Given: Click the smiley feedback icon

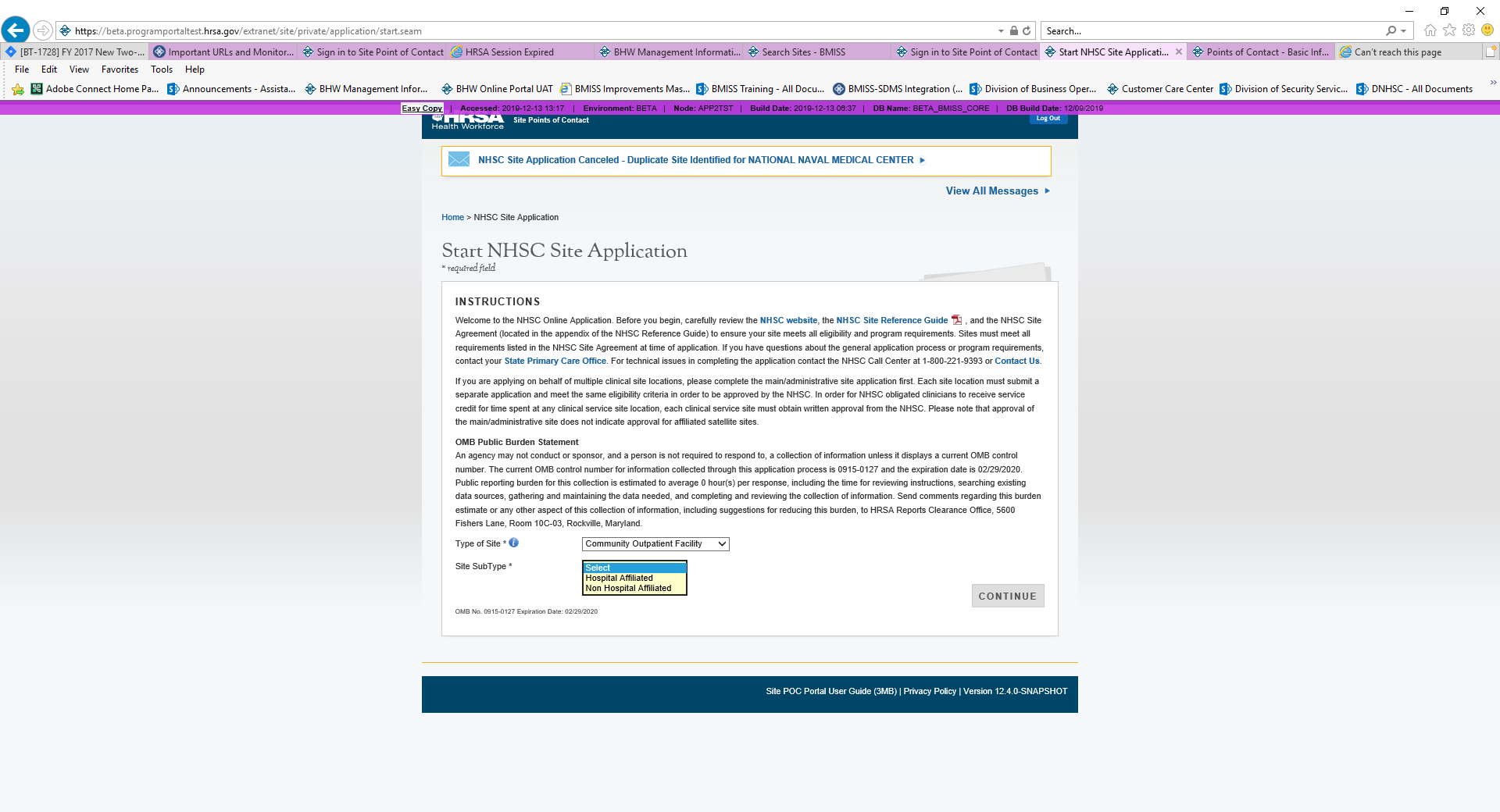Looking at the screenshot, I should pos(1487,30).
